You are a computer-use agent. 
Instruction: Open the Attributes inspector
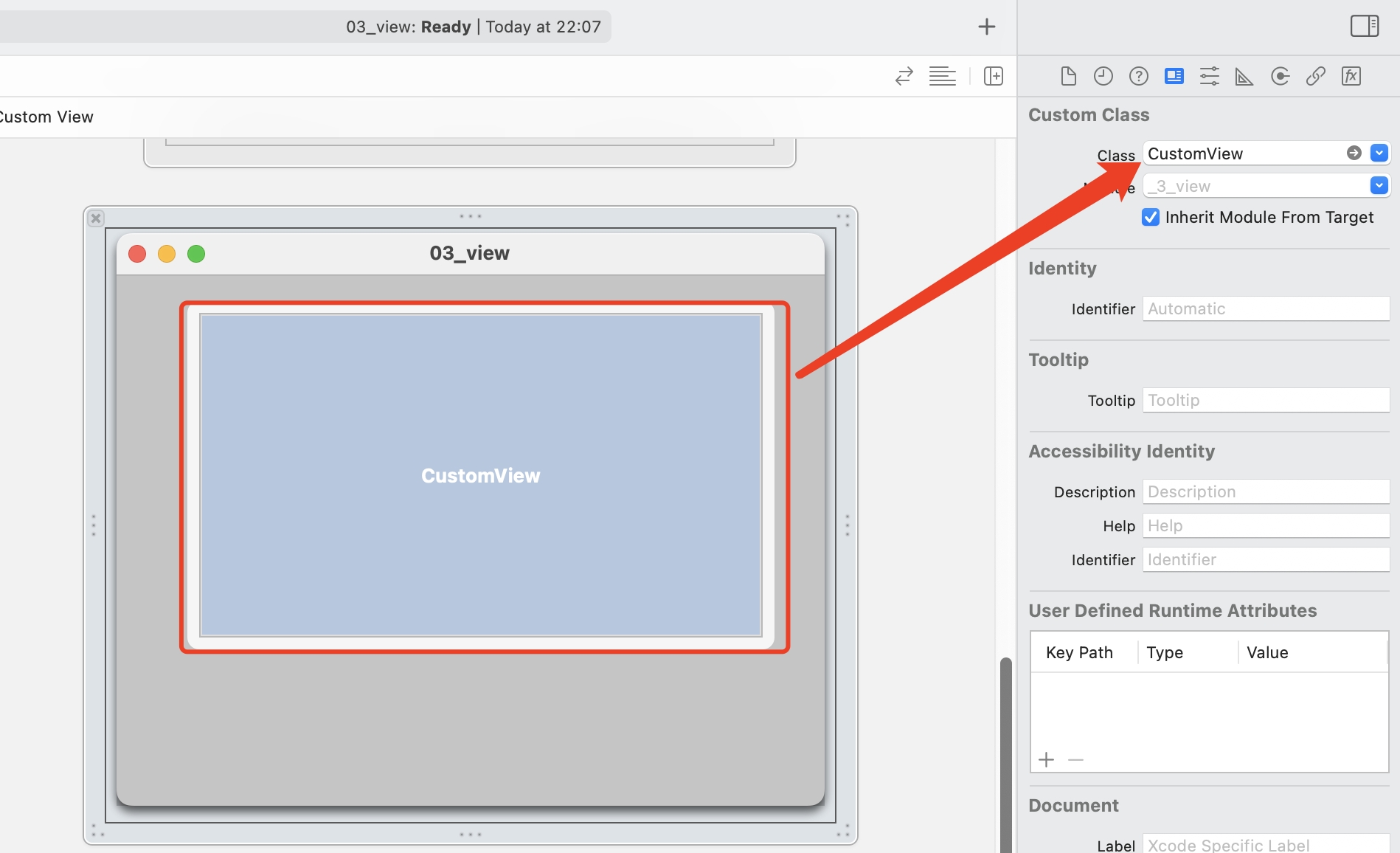(1210, 76)
